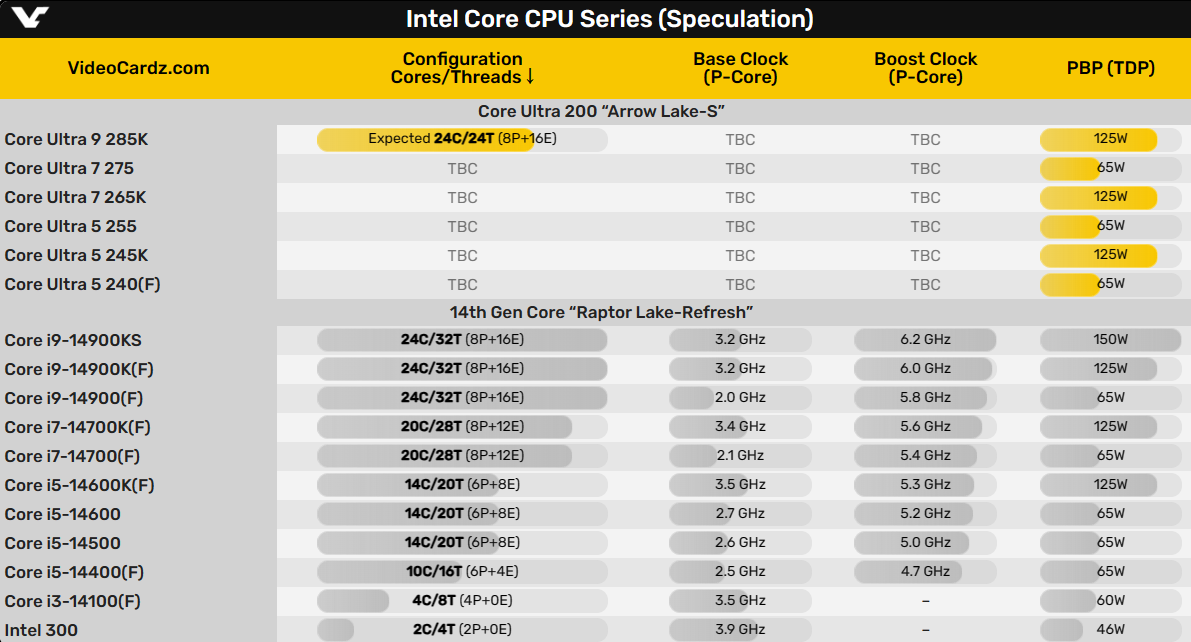Click the 46W power bar
Viewport: 1191px width, 642px height.
[1110, 630]
